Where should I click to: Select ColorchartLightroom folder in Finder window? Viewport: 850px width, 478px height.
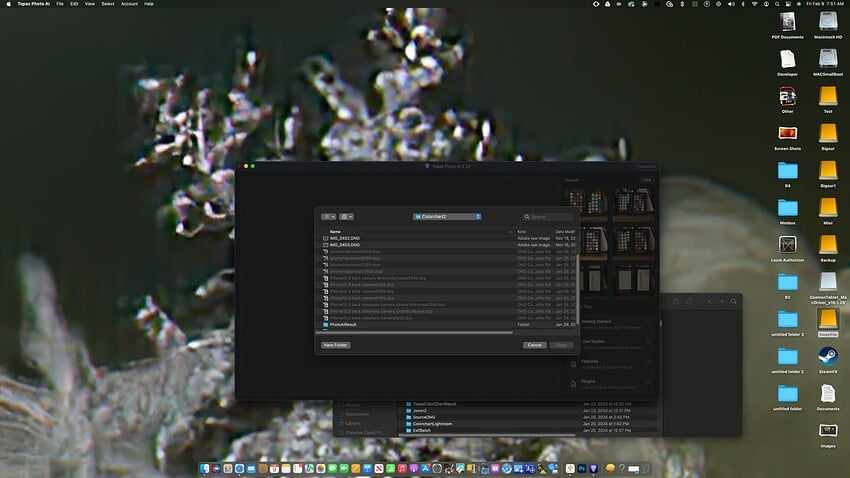[432, 424]
